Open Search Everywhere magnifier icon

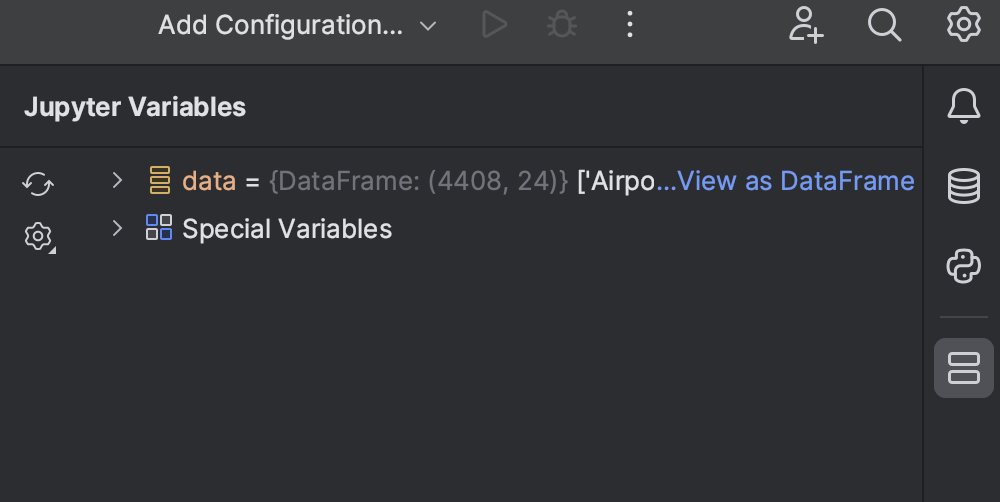click(x=884, y=25)
